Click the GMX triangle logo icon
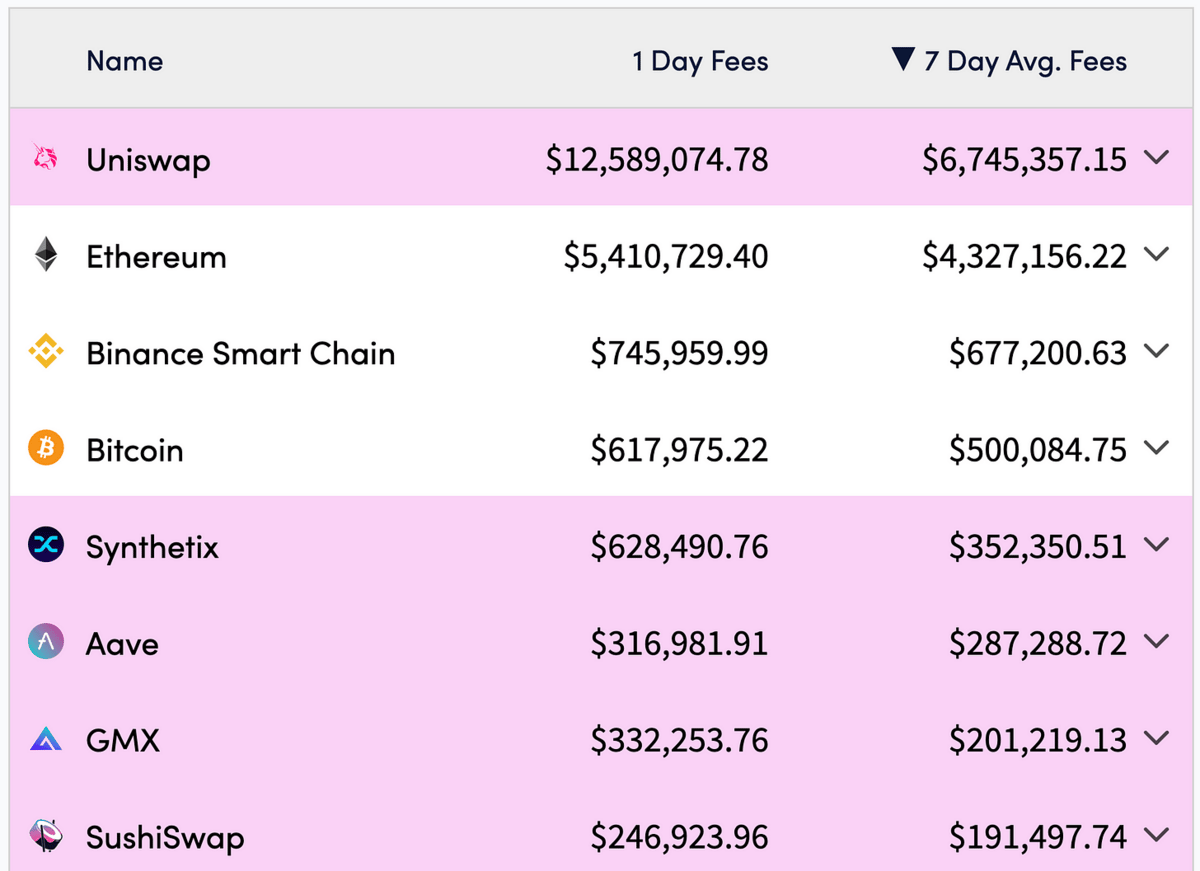Image resolution: width=1200 pixels, height=871 pixels. [x=45, y=740]
